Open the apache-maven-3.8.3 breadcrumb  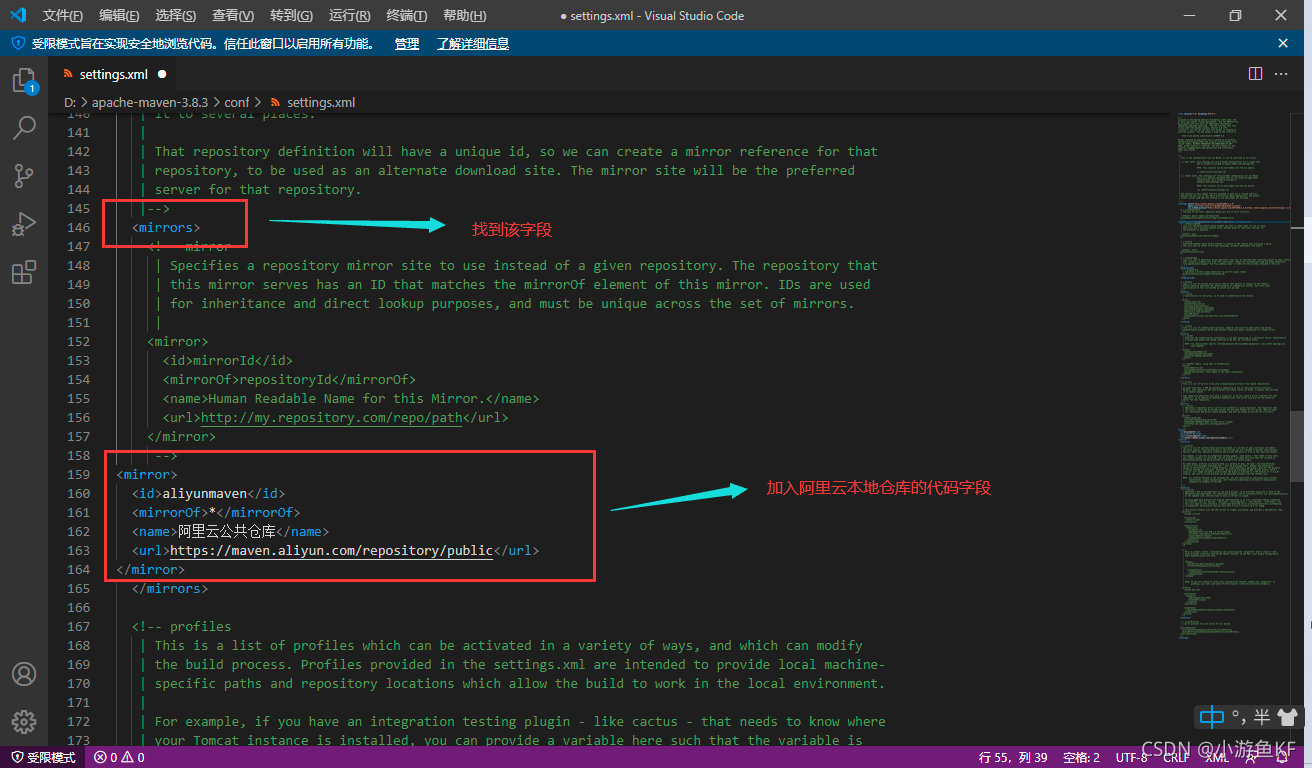coord(150,102)
